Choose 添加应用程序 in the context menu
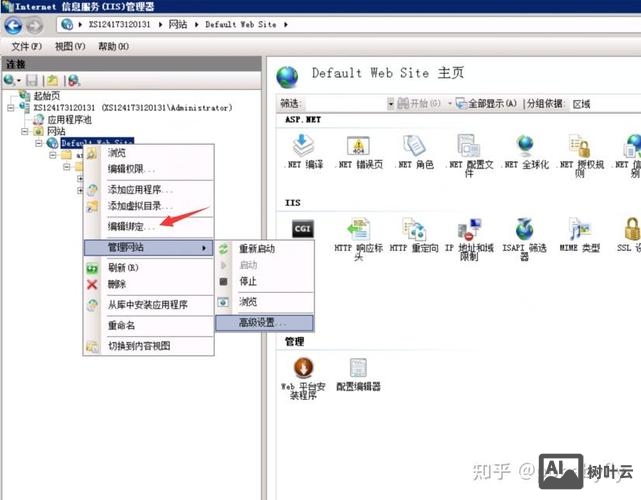The width and height of the screenshot is (641, 500). [x=149, y=190]
